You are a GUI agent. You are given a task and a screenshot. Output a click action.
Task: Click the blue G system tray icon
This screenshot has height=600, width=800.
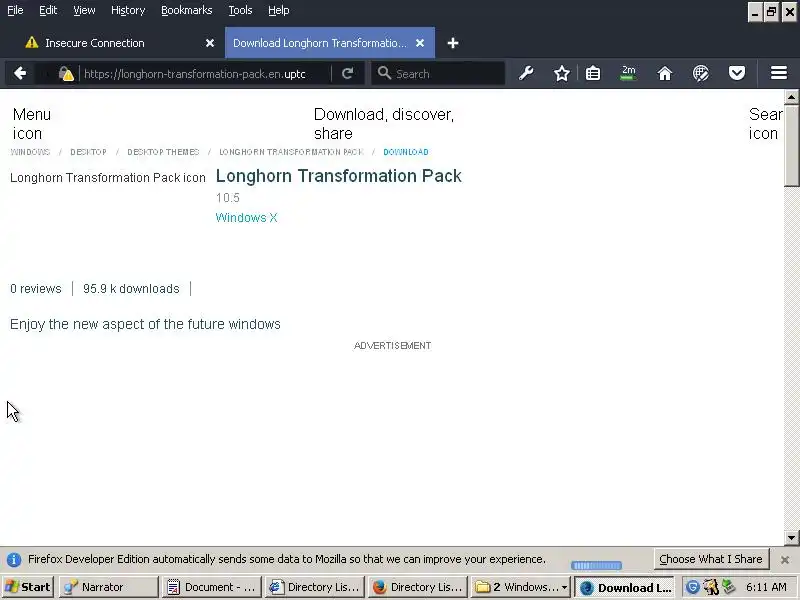(x=692, y=587)
